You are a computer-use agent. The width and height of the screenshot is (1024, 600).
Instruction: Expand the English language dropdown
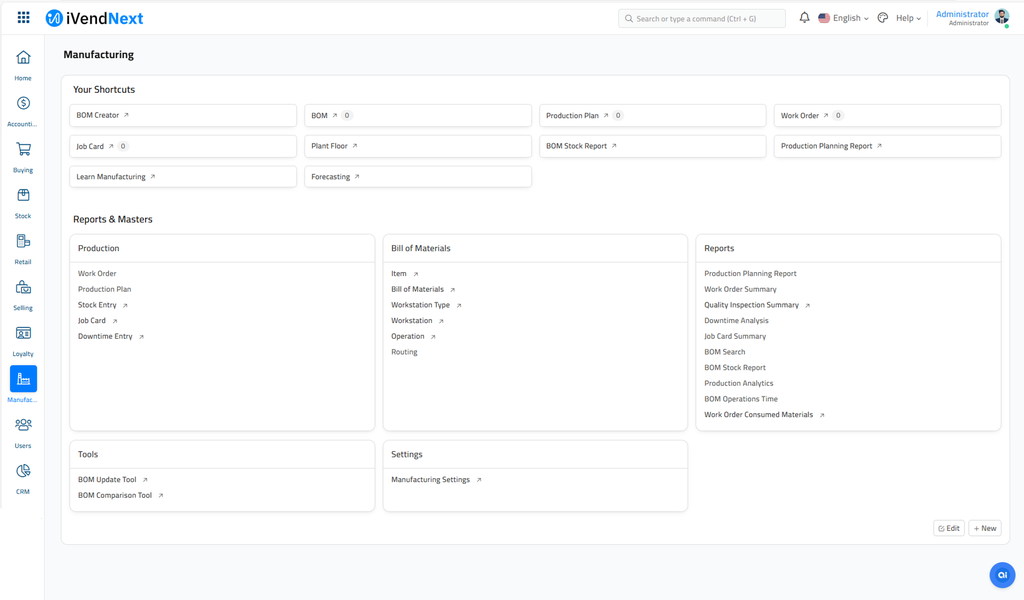click(844, 18)
